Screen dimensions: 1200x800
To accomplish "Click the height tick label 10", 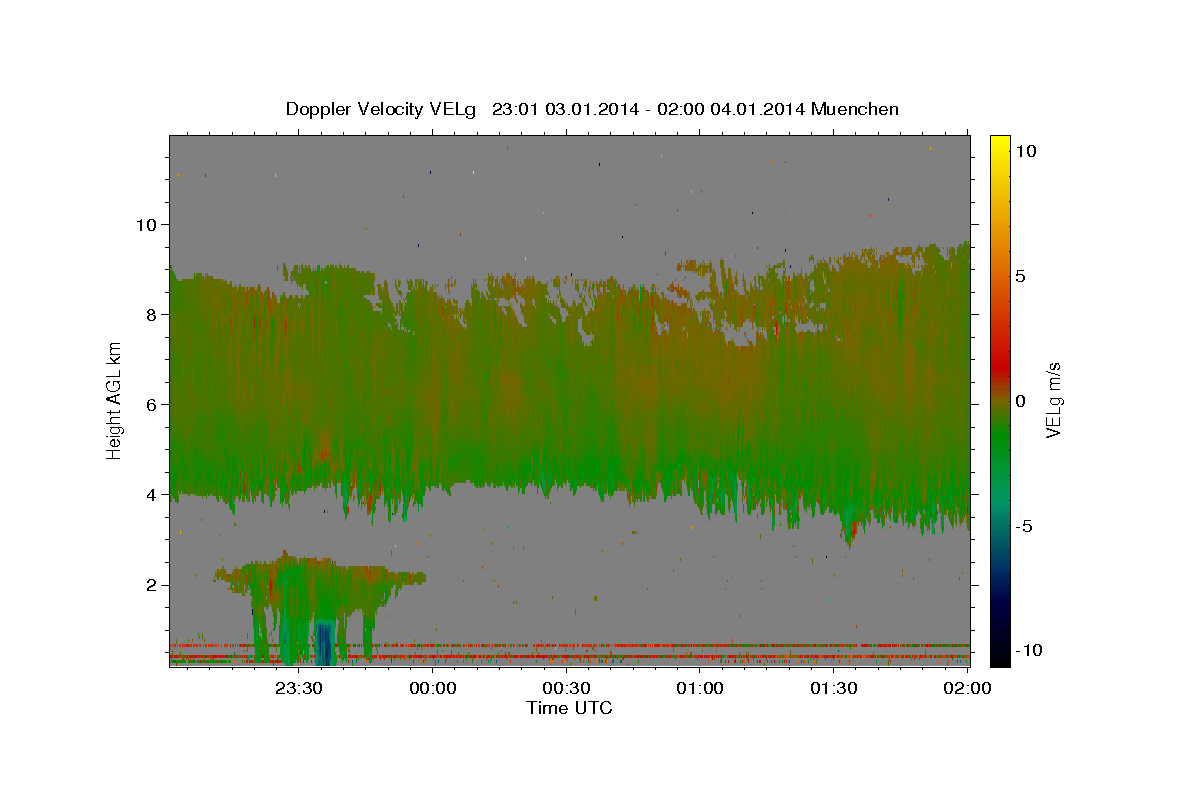I will 146,224.
